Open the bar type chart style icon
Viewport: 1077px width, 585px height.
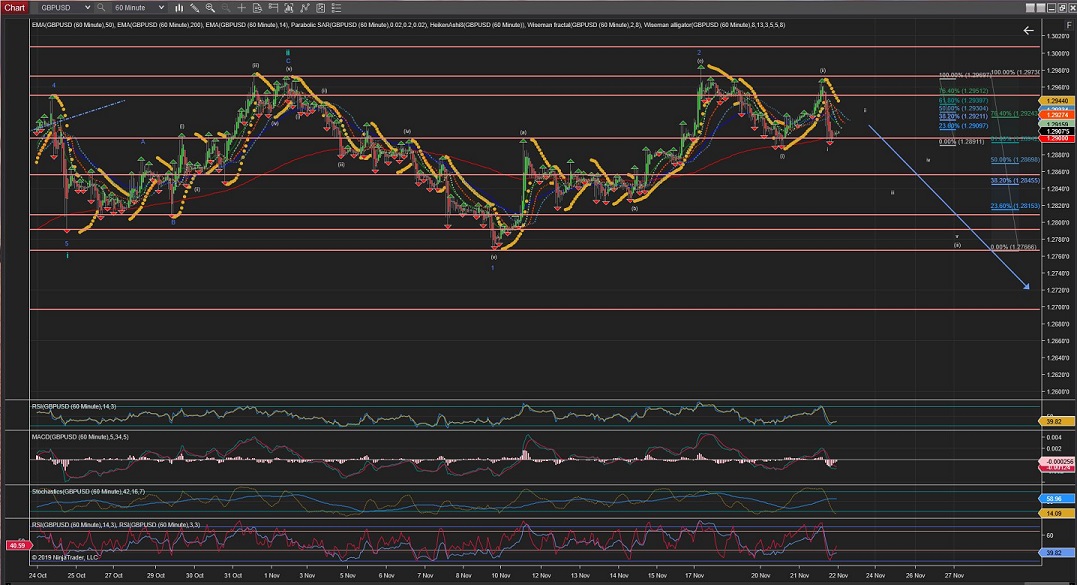(x=180, y=7)
